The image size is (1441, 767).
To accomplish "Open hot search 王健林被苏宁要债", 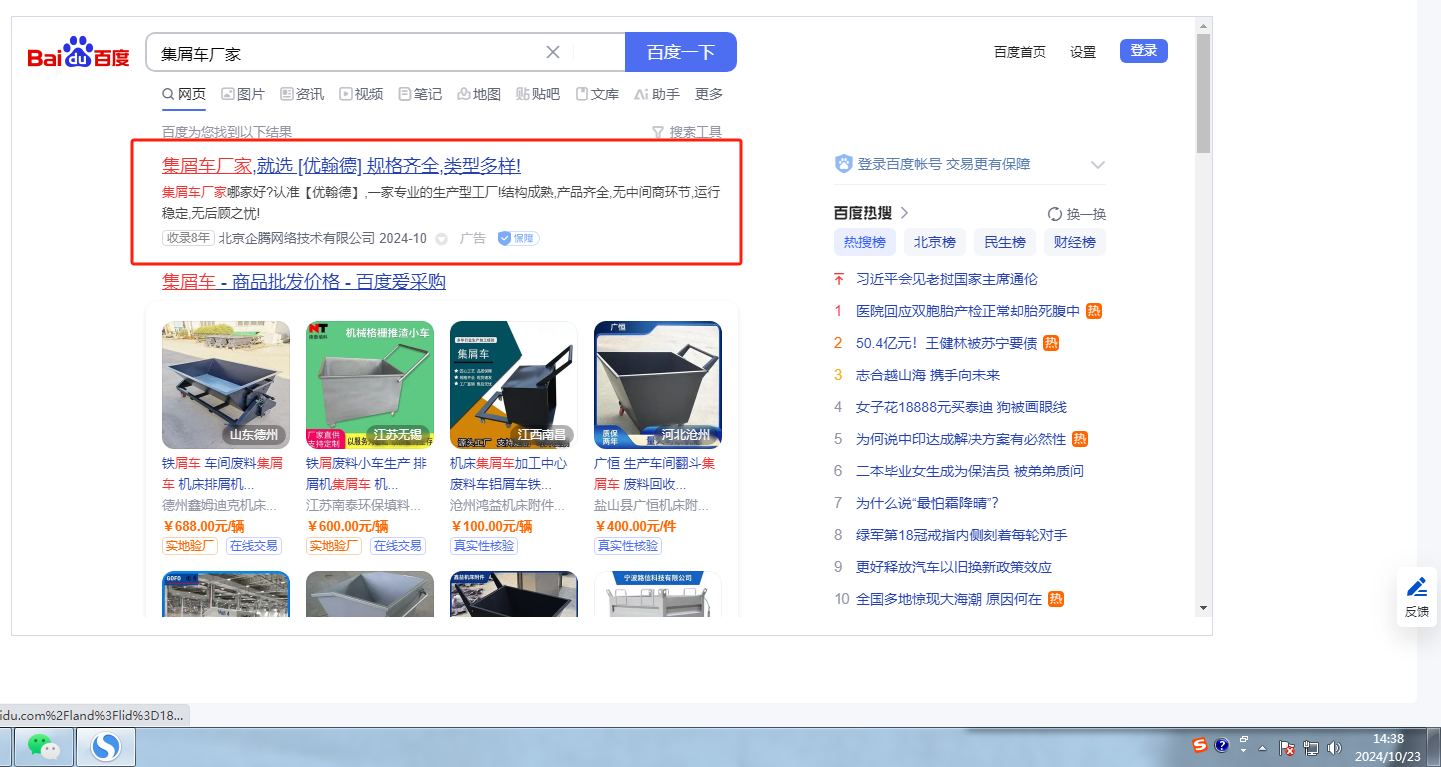I will click(946, 343).
